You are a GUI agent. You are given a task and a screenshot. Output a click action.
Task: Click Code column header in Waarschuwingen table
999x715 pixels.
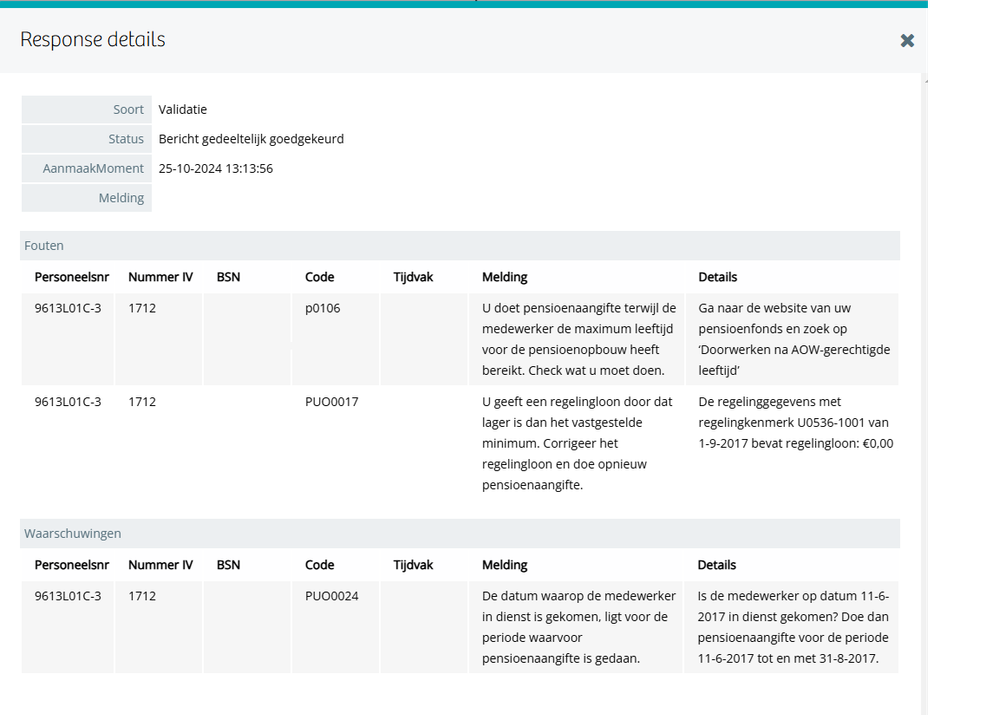tap(320, 565)
